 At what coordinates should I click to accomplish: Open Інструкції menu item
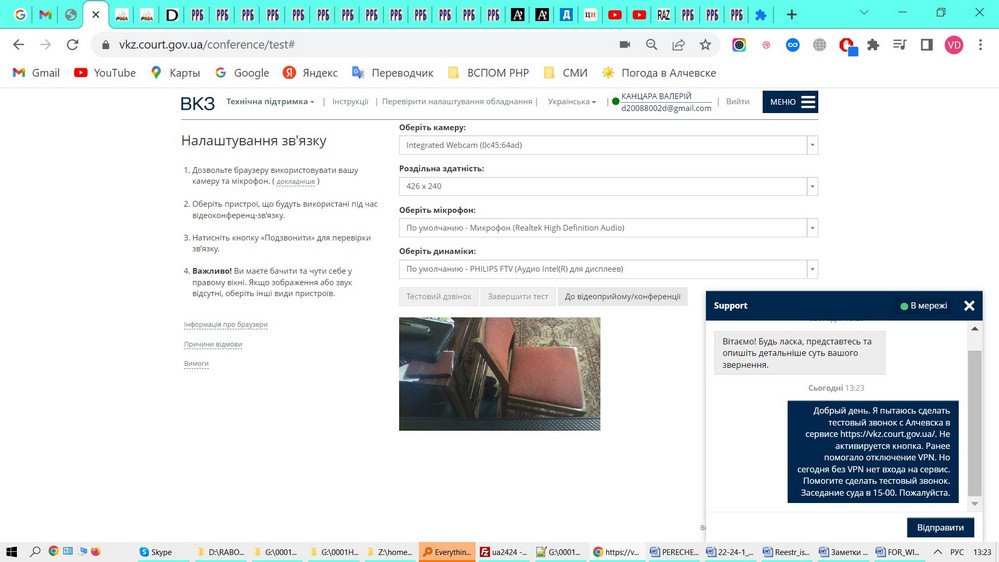pyautogui.click(x=350, y=101)
